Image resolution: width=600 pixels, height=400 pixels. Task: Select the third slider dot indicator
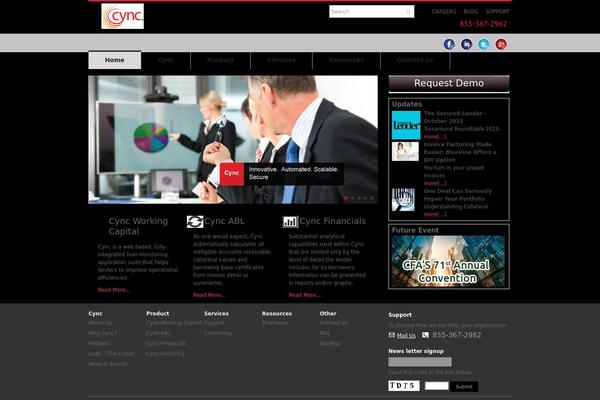[x=359, y=198]
